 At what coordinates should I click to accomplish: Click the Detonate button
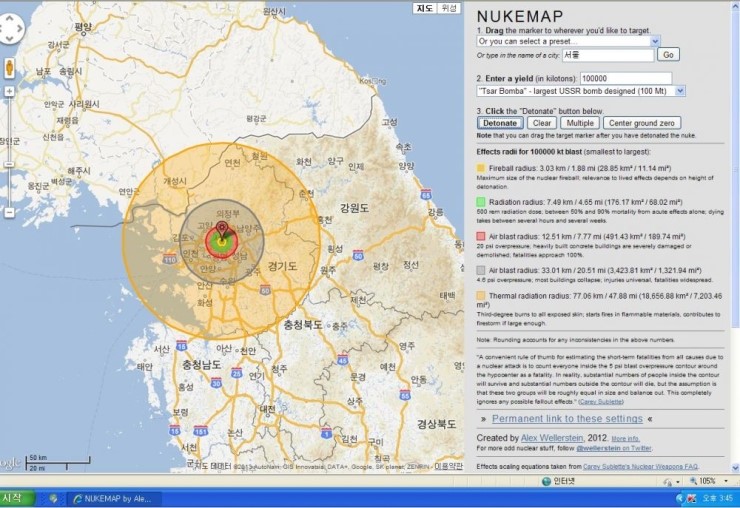[500, 123]
